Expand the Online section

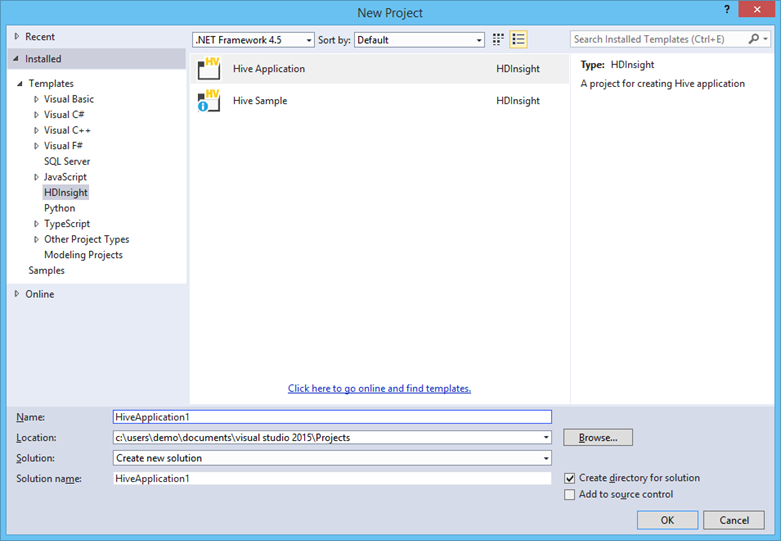[17, 294]
